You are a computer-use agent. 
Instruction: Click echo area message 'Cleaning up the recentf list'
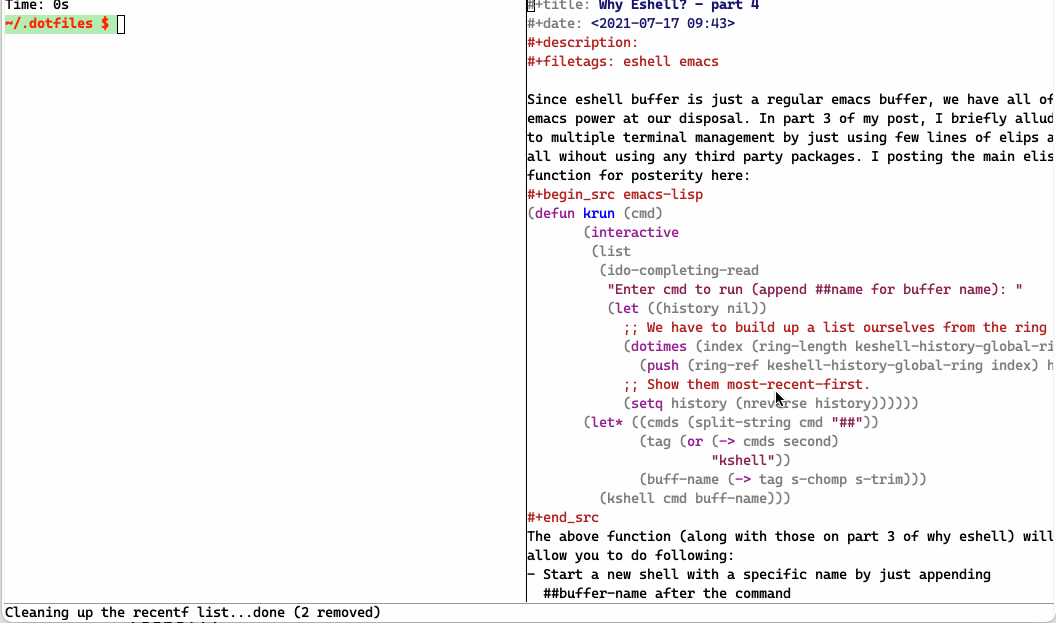click(x=193, y=612)
